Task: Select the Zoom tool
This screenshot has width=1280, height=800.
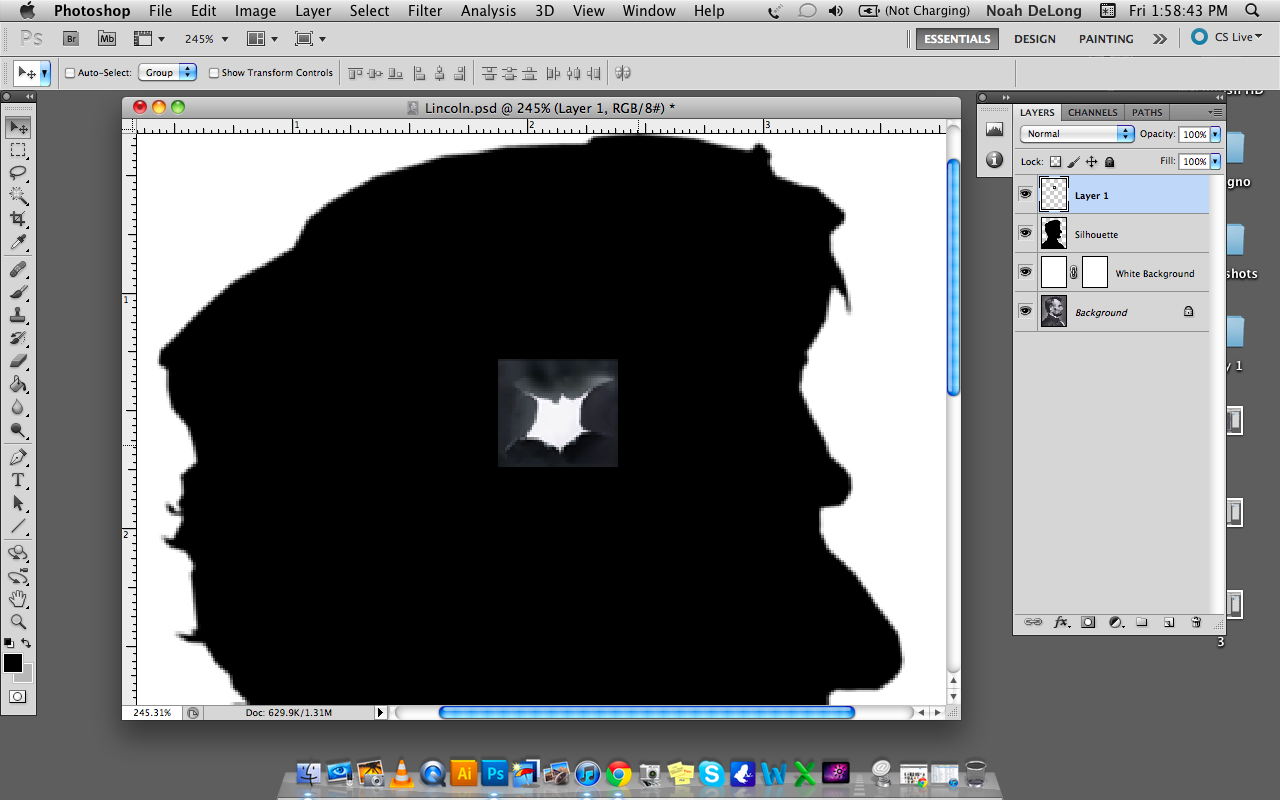Action: coord(18,622)
